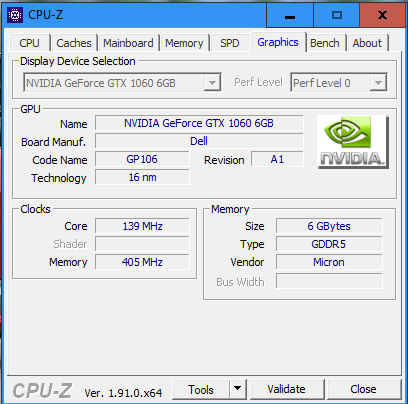Click the empty Shader clock field
Image resolution: width=408 pixels, height=404 pixels.
click(x=142, y=244)
